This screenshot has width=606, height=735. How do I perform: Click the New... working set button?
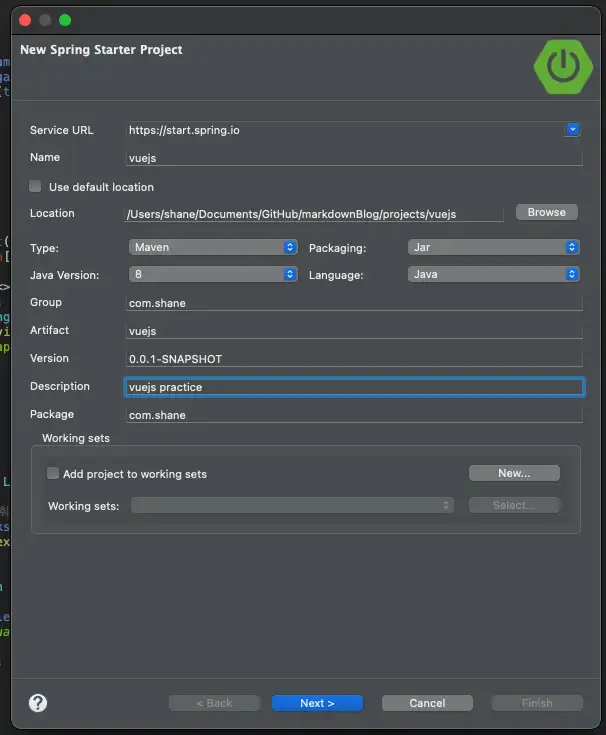[x=514, y=473]
